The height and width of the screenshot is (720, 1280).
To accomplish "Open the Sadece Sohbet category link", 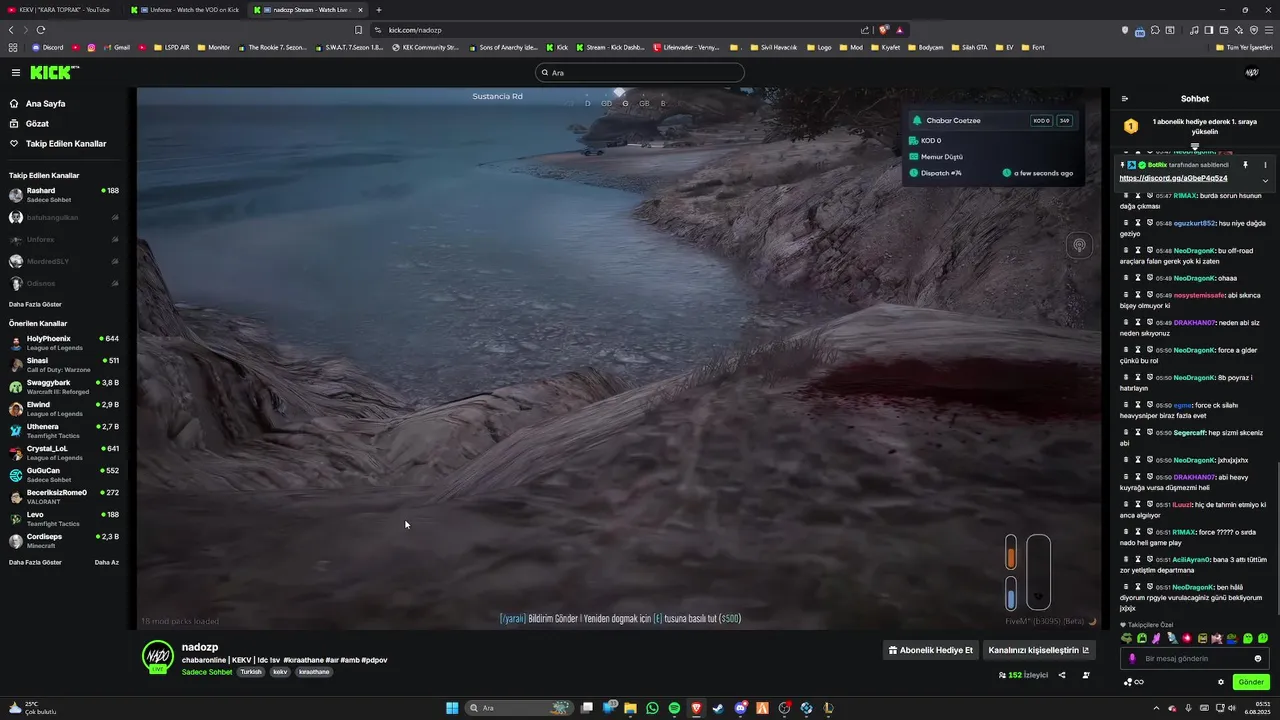I will coord(207,672).
